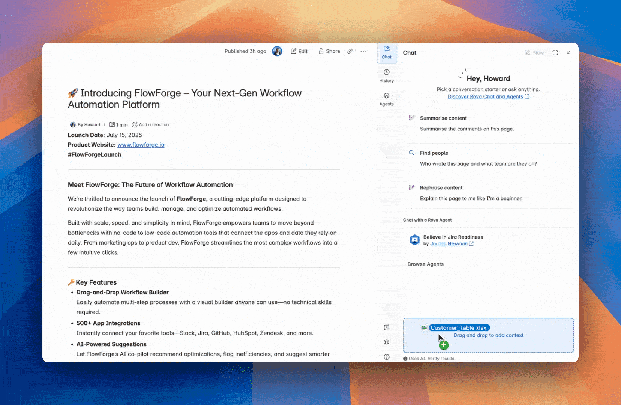The width and height of the screenshot is (621, 405).
Task: Click the Hey, Howard greeting
Action: click(488, 78)
